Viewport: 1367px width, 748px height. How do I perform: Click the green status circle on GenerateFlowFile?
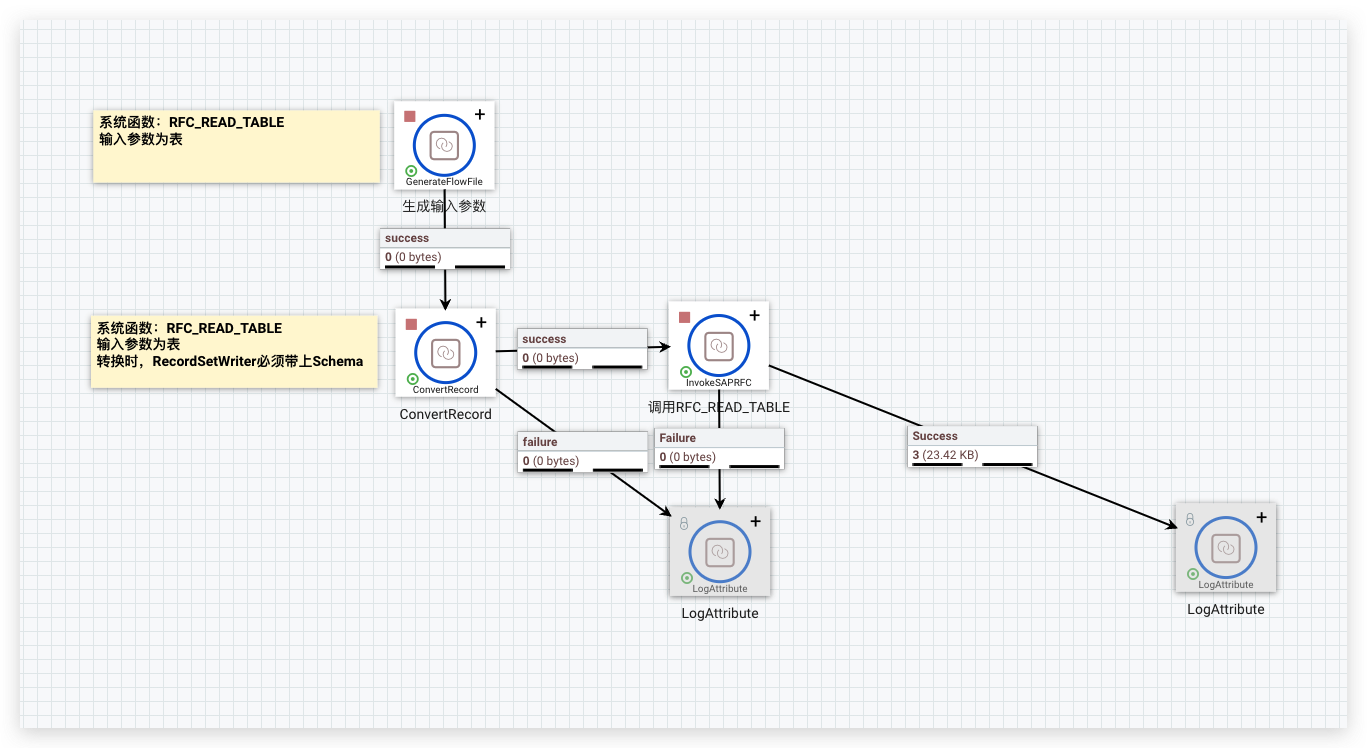coord(411,171)
